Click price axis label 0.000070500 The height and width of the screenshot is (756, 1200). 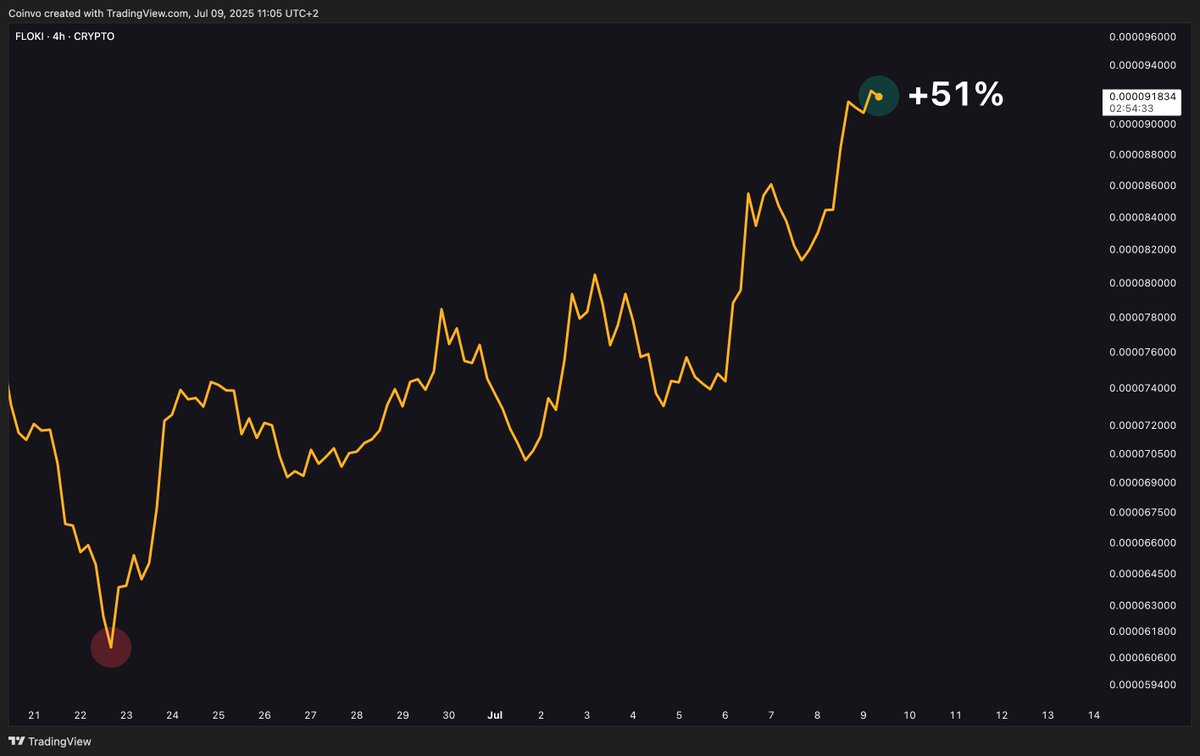(x=1145, y=453)
